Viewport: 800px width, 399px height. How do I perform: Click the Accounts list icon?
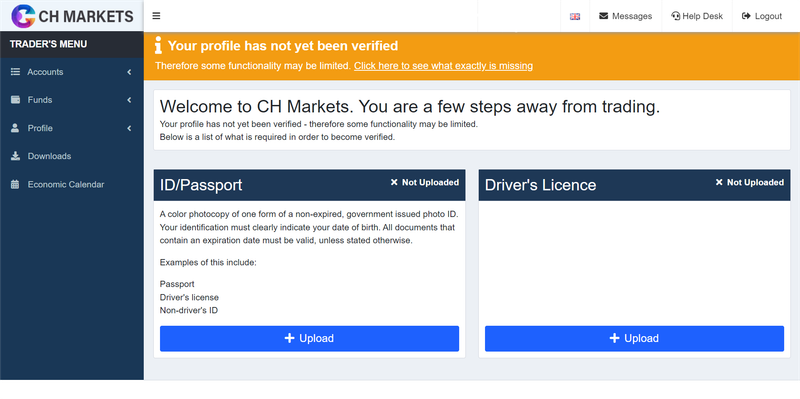coord(15,72)
